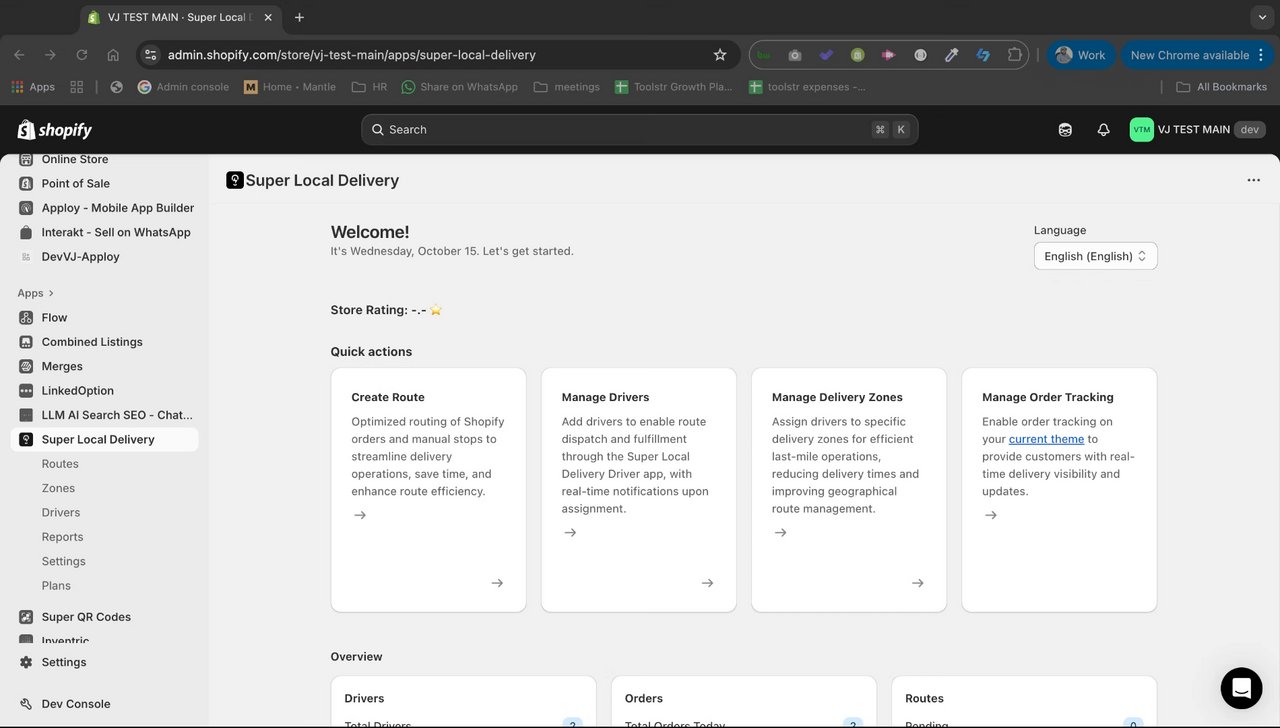Open the Chrome extensions puzzle icon
1280x728 pixels.
pos(1015,55)
